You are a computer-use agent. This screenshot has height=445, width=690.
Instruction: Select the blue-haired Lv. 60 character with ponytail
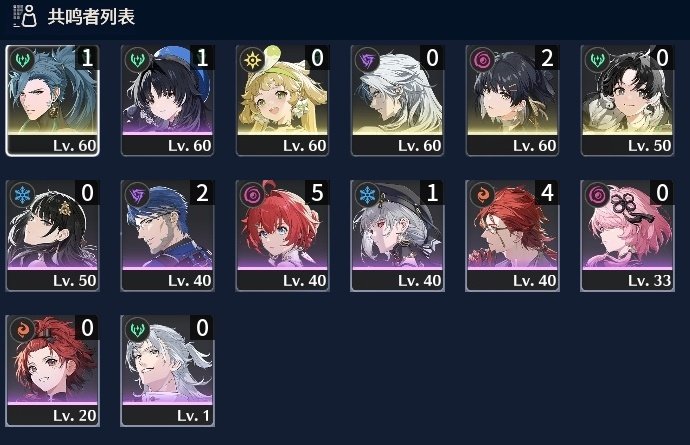[52, 100]
